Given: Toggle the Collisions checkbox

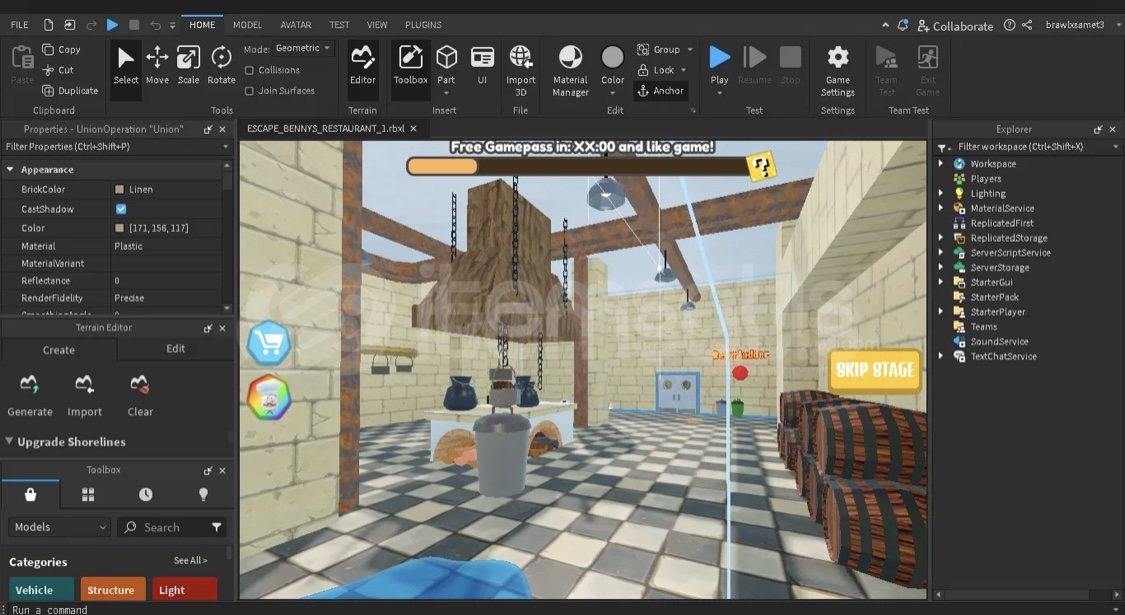Looking at the screenshot, I should [x=250, y=70].
